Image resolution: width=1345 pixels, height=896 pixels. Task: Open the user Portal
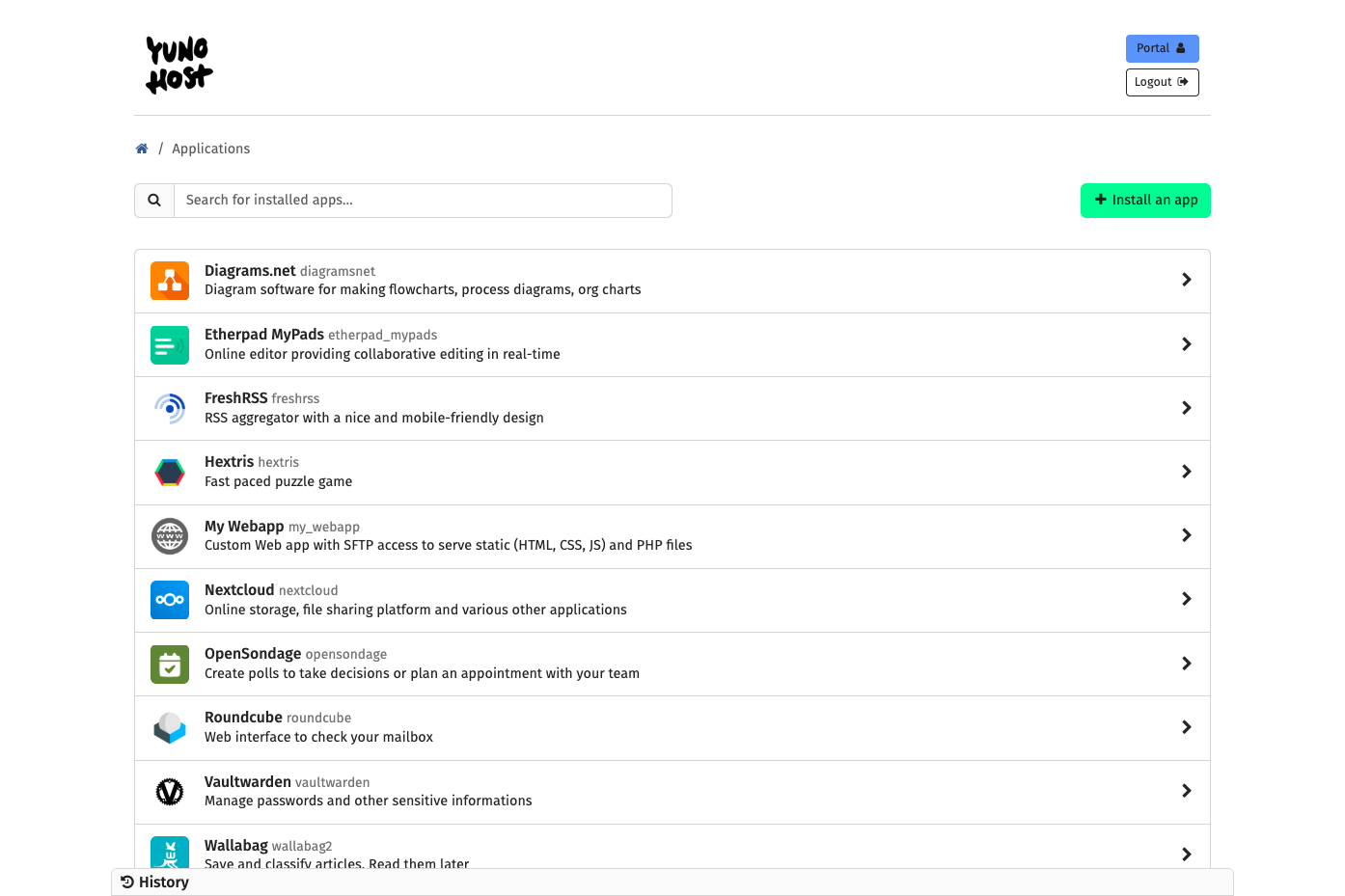1162,48
